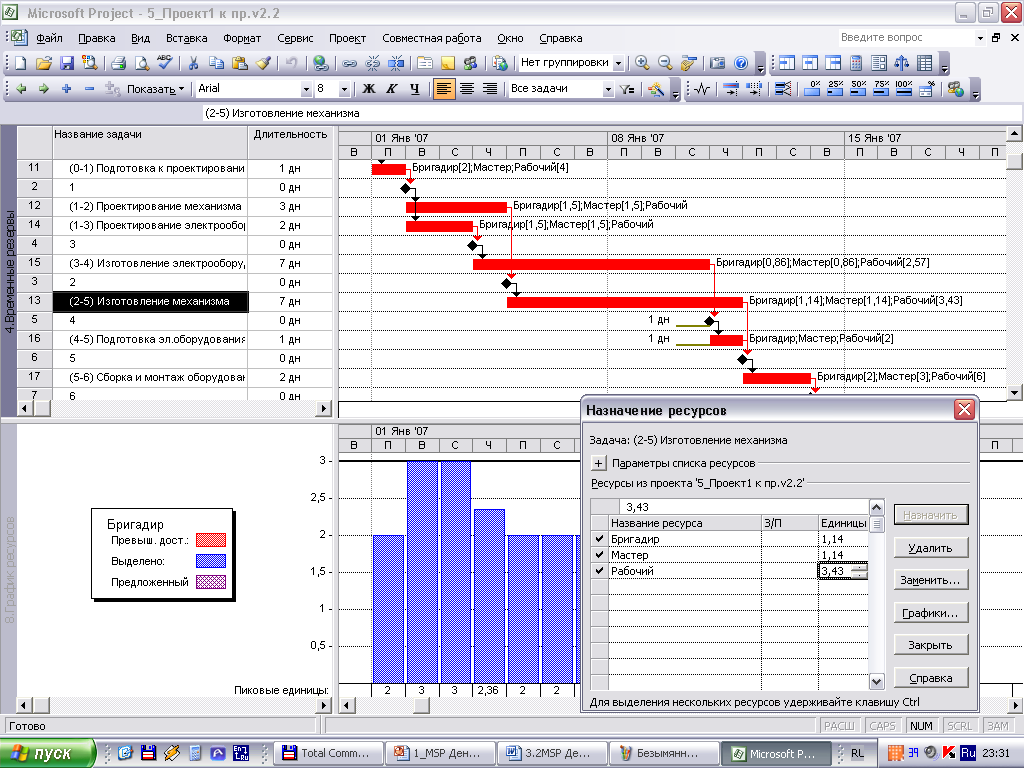Image resolution: width=1024 pixels, height=768 pixels.
Task: Expand standard toolbar options arrow
Action: [760, 65]
